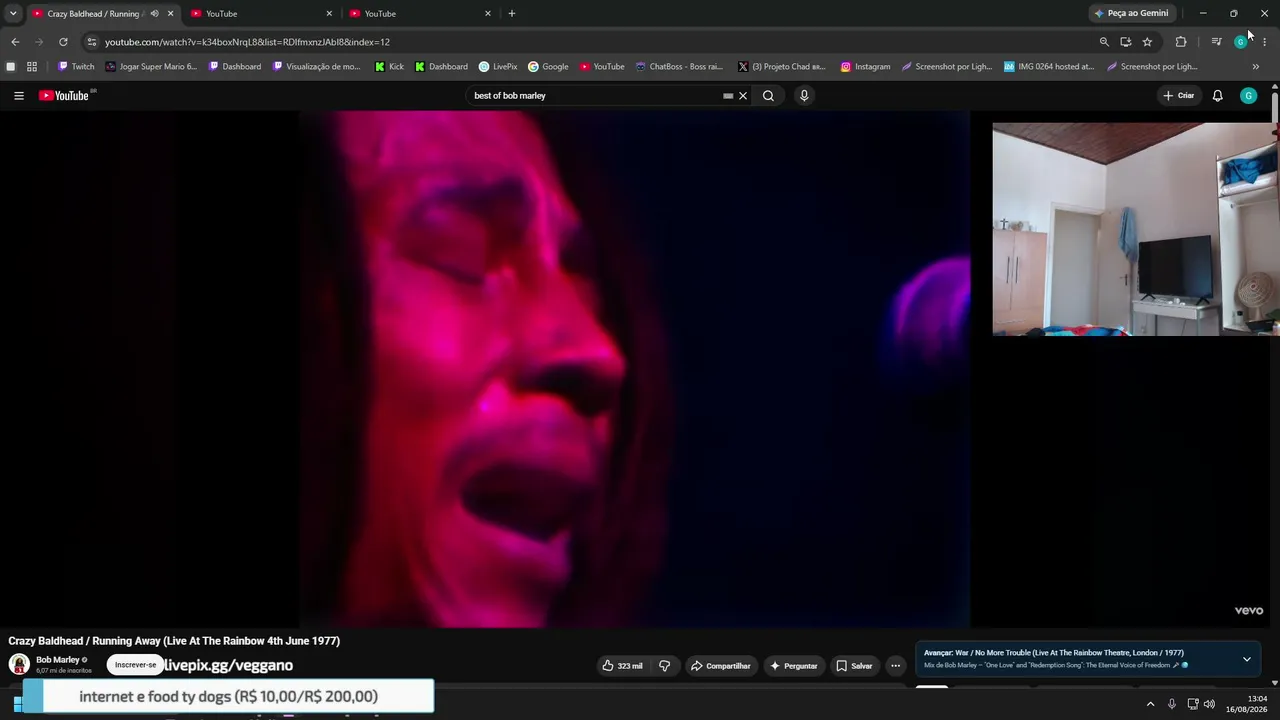Open the media controls icon in toolbar
1280x720 pixels.
coord(1216,42)
